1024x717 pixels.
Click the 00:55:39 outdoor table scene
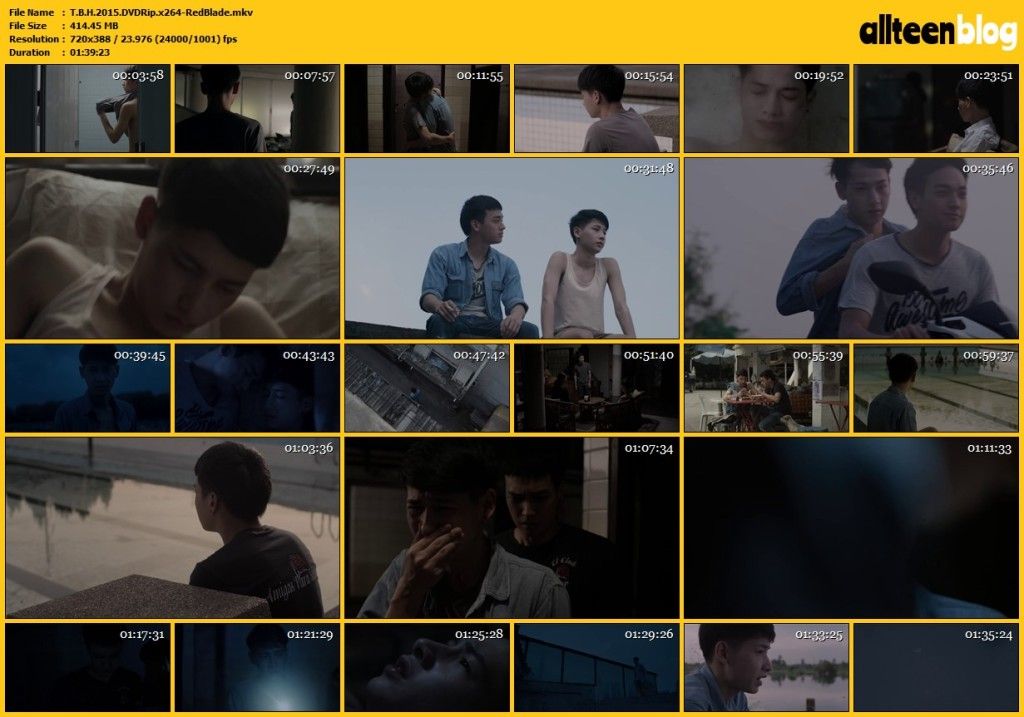[767, 388]
